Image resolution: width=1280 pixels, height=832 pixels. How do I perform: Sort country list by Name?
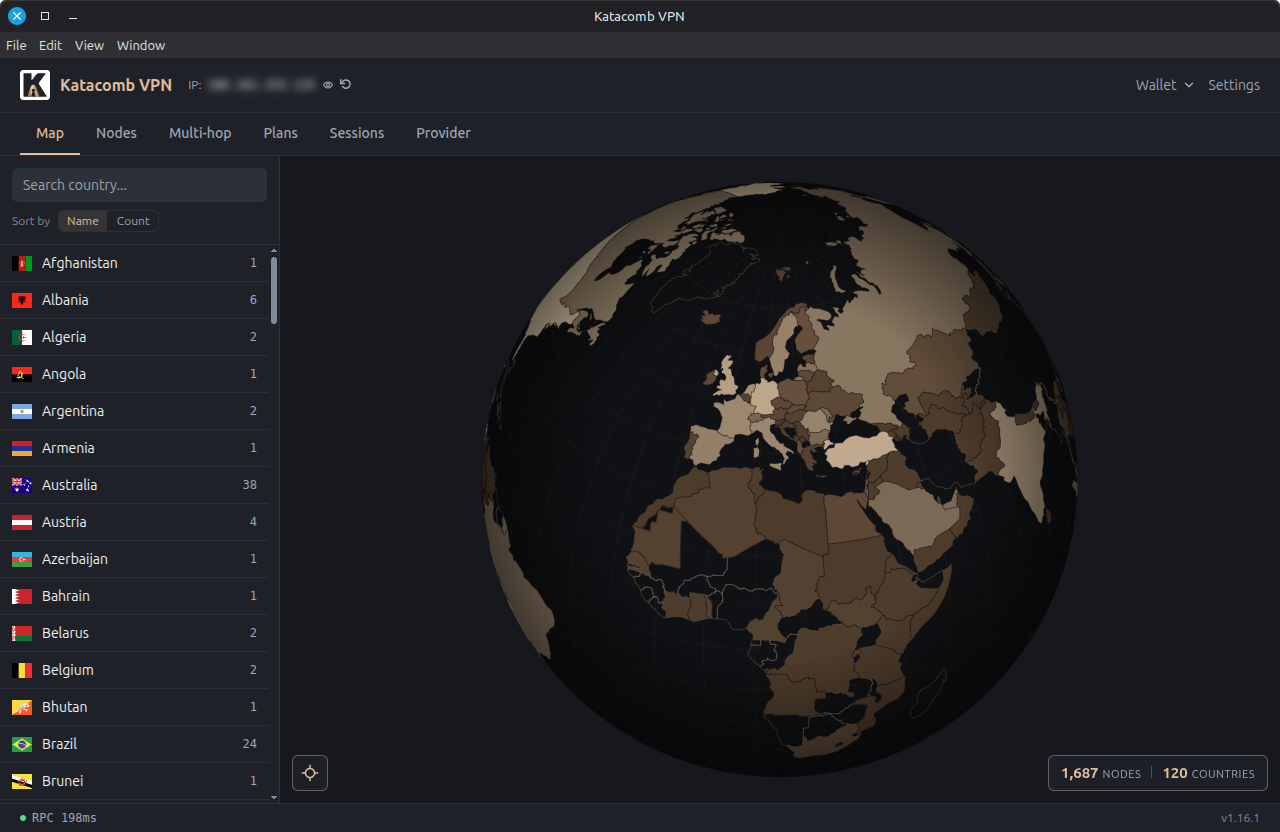click(83, 221)
